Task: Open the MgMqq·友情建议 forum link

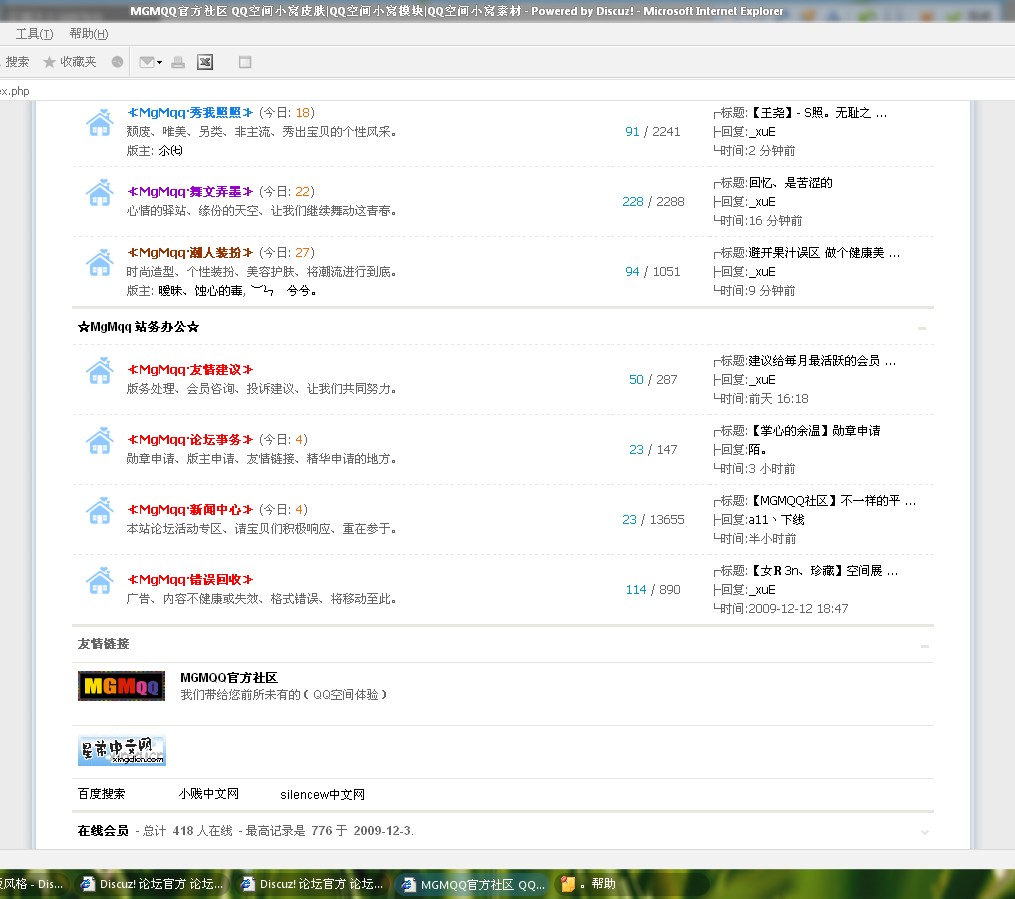Action: (190, 370)
